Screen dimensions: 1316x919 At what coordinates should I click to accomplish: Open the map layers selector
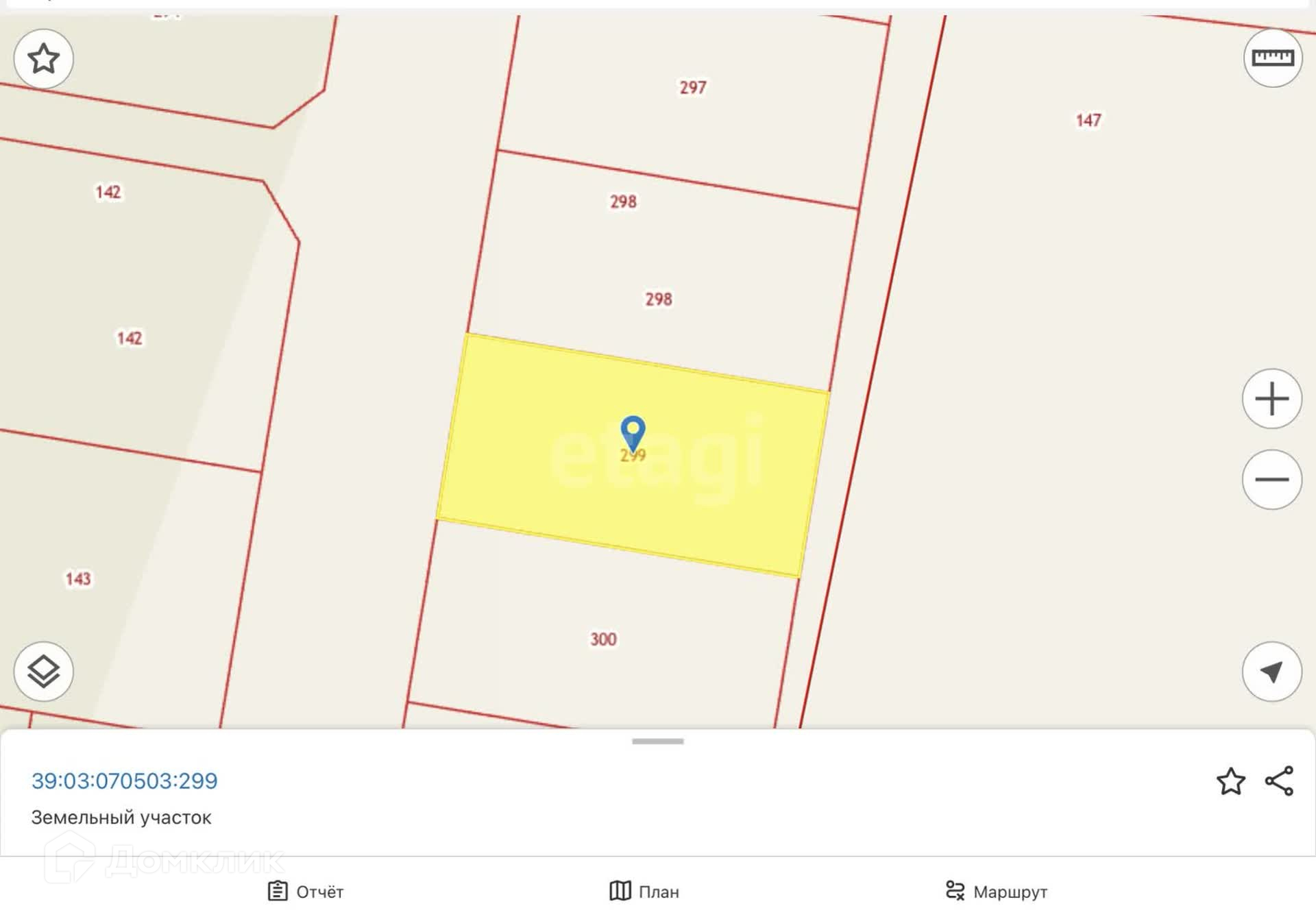point(43,672)
